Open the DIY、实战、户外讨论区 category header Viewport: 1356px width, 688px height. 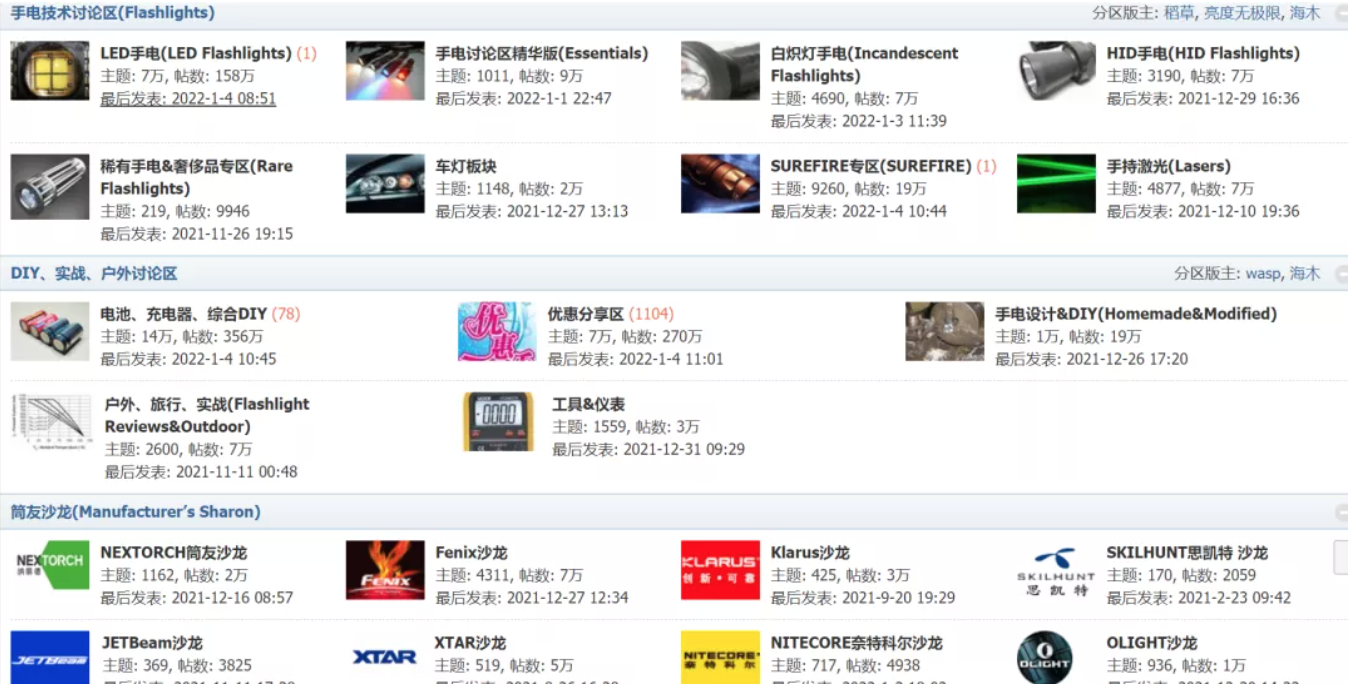click(94, 273)
